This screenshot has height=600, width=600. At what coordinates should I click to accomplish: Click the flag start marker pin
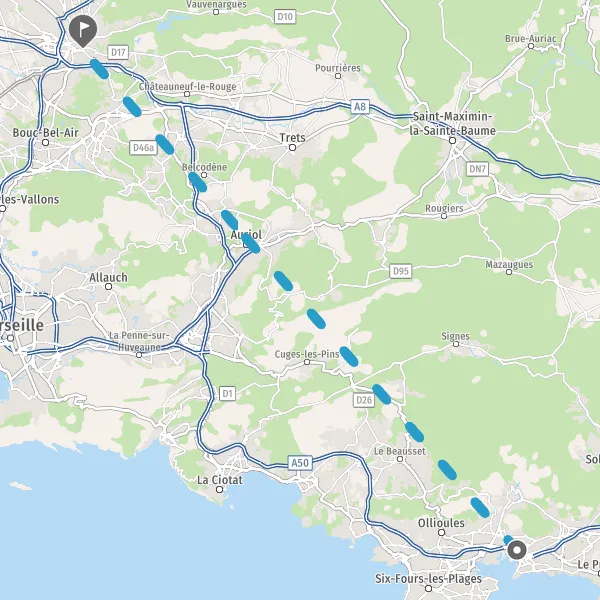coord(83,31)
